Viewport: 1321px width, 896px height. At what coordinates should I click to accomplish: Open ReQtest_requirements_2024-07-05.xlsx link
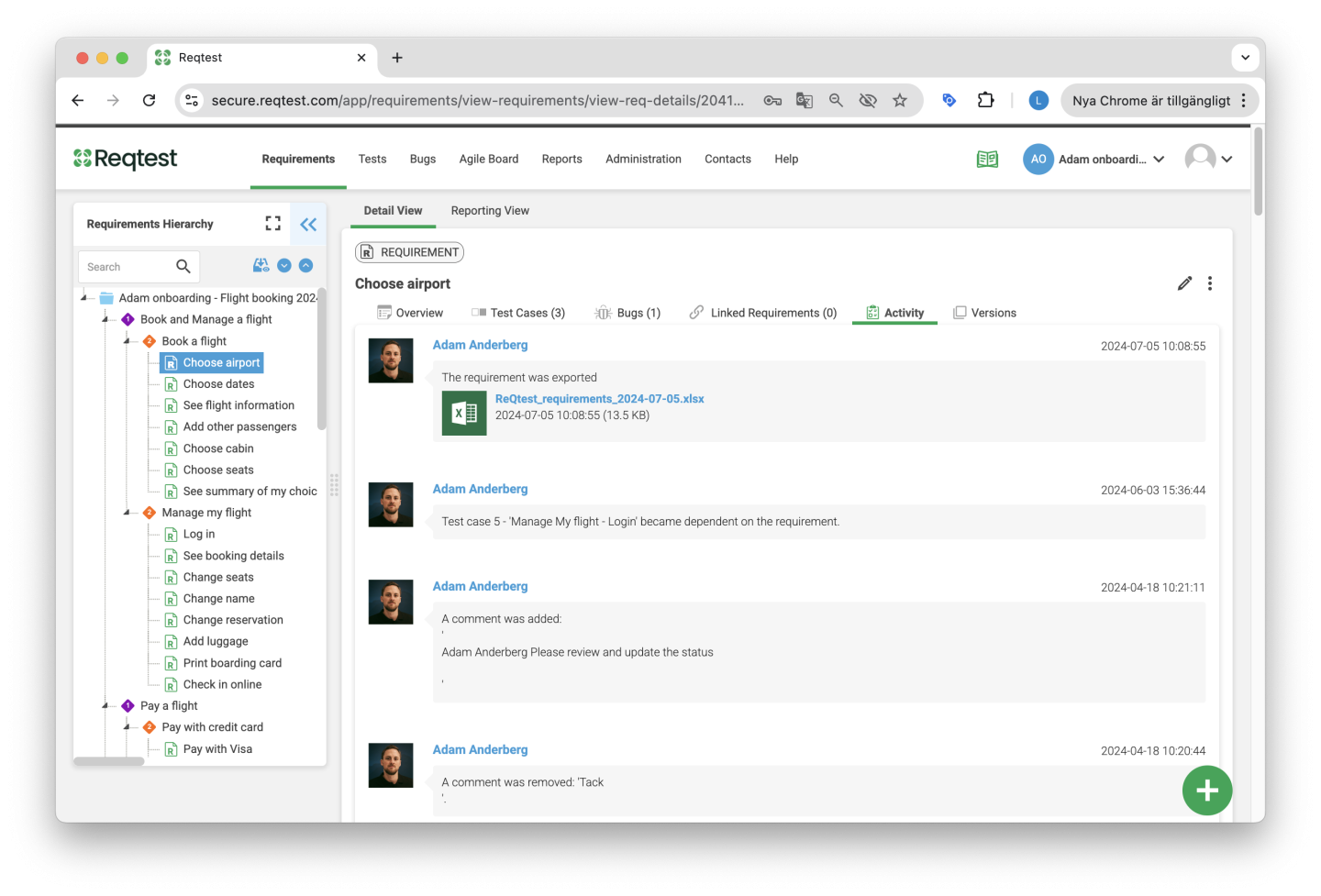point(600,399)
